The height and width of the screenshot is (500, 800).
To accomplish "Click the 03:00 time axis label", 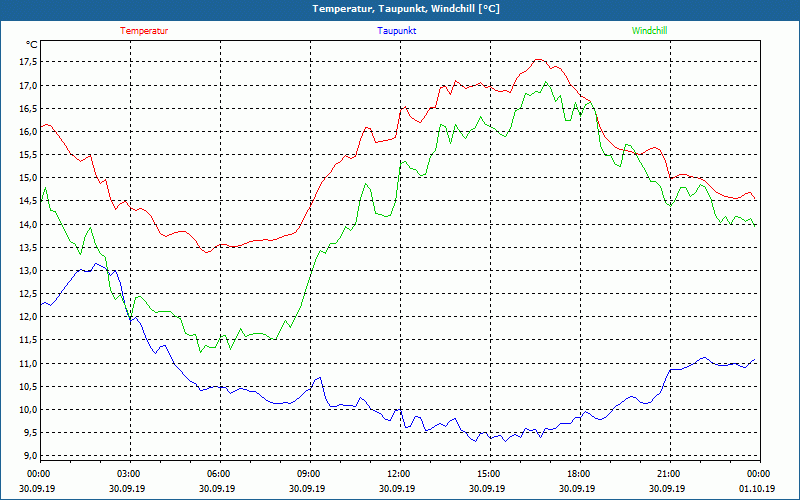I will 131,474.
